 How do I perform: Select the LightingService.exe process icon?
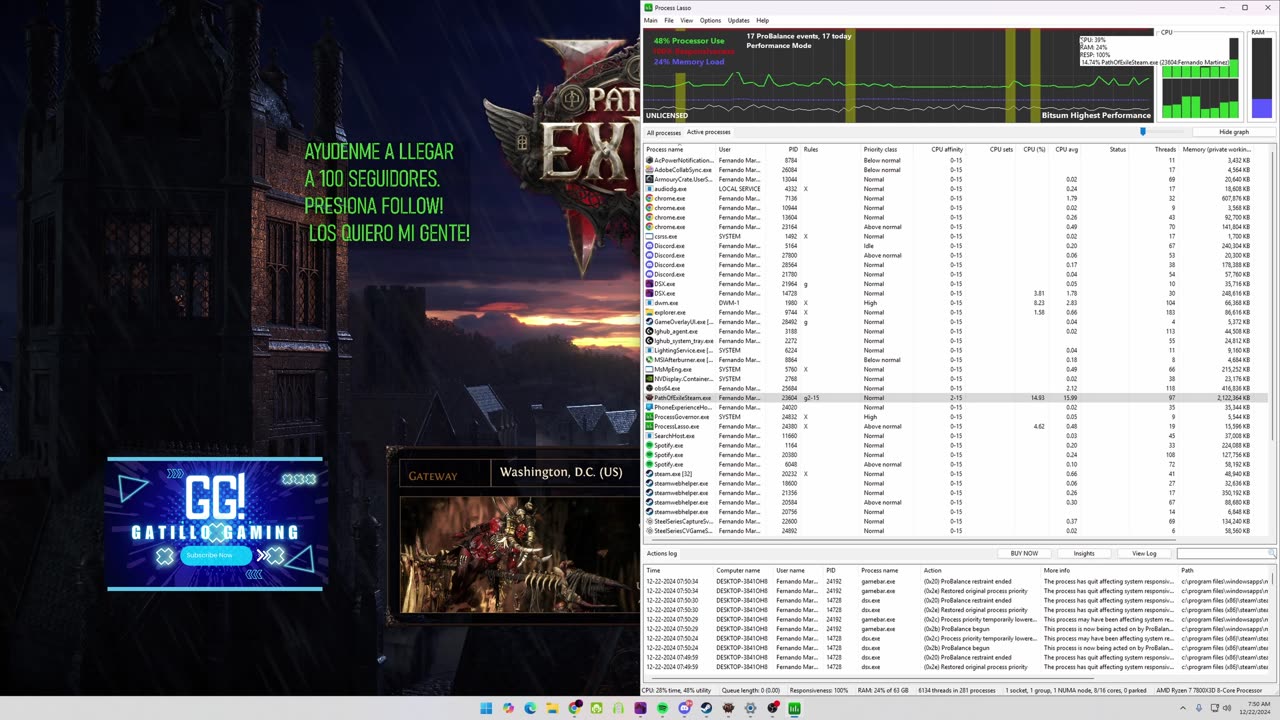650,350
